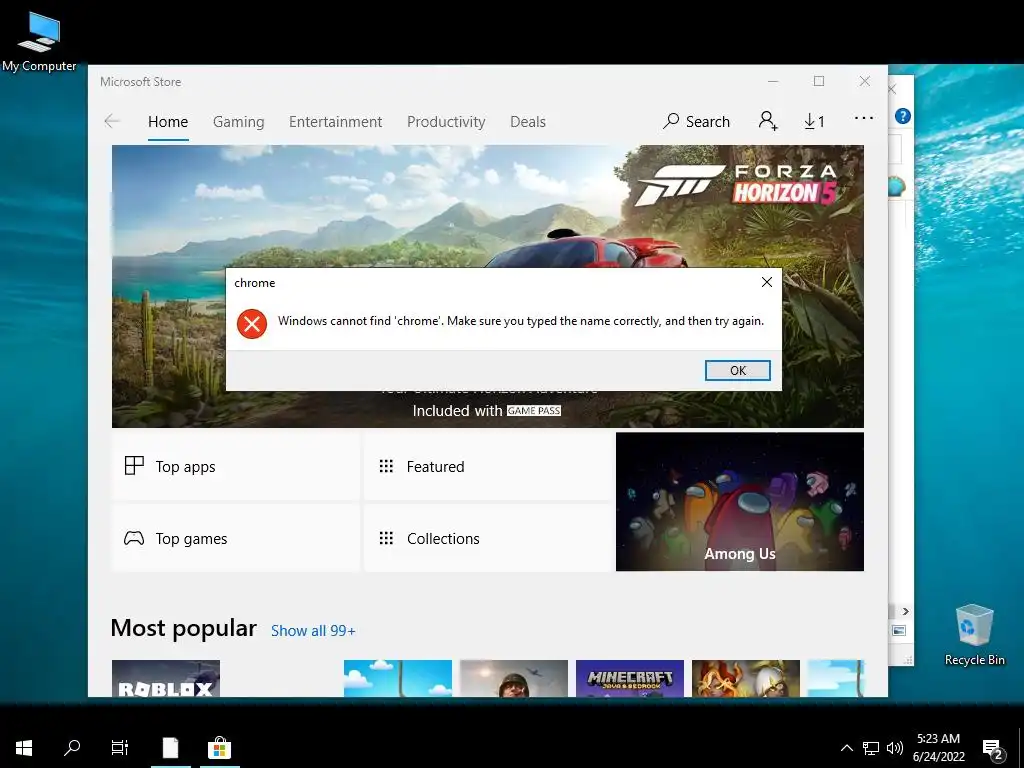
Task: Open Task View on the taskbar
Action: tap(120, 748)
